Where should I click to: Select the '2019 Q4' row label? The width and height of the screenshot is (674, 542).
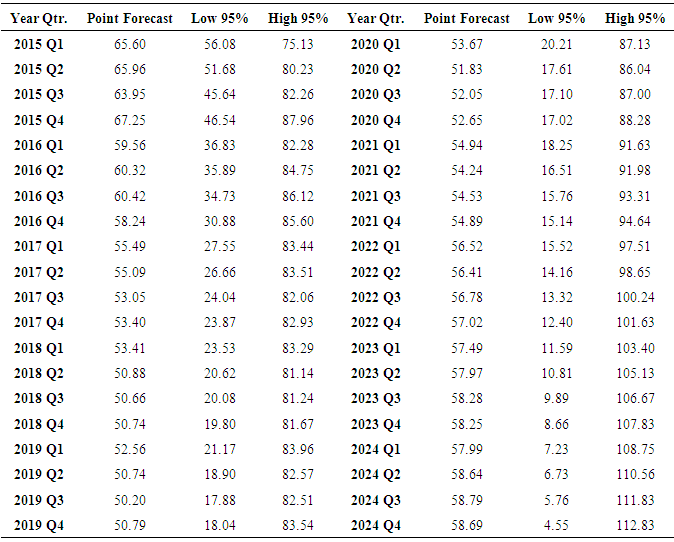[39, 525]
